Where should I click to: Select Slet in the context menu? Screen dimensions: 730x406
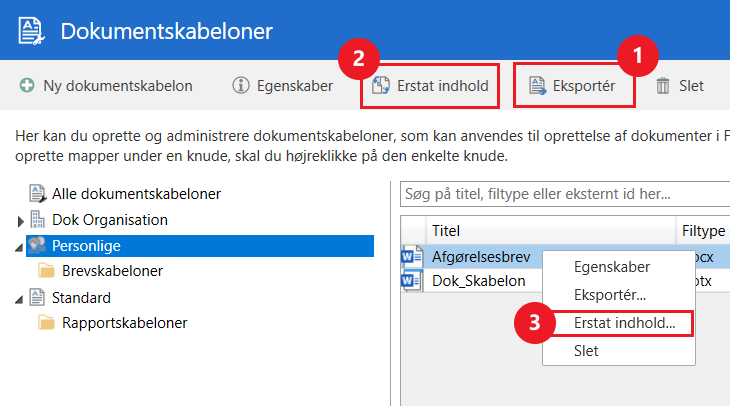pos(586,351)
